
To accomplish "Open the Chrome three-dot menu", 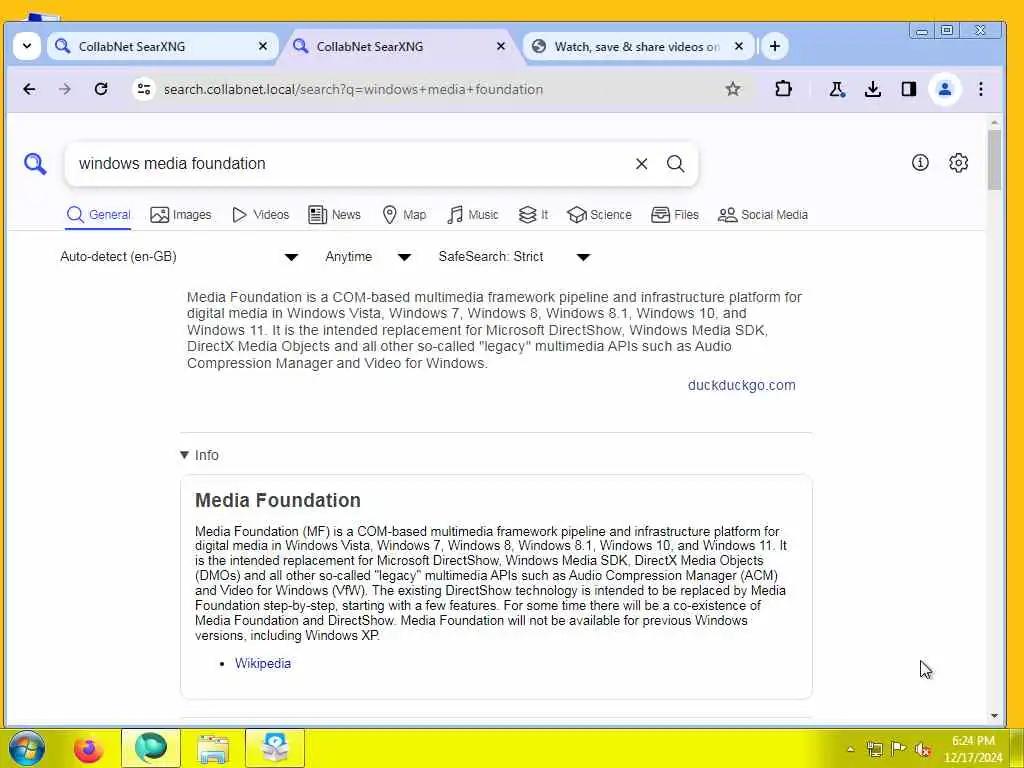I will coord(980,89).
